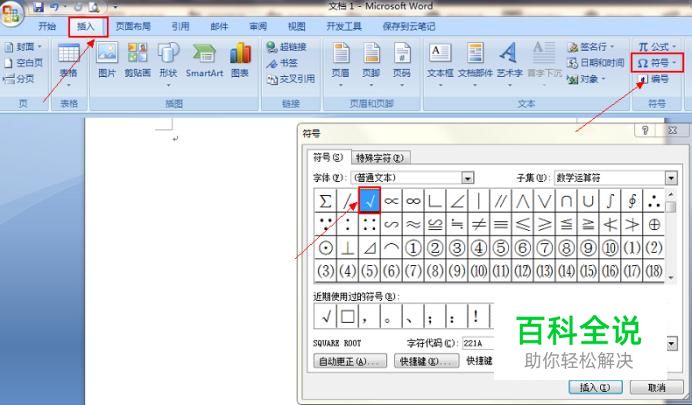Screen dimensions: 692x405
Task: Switch to the References (引用) tab
Action: pos(180,26)
